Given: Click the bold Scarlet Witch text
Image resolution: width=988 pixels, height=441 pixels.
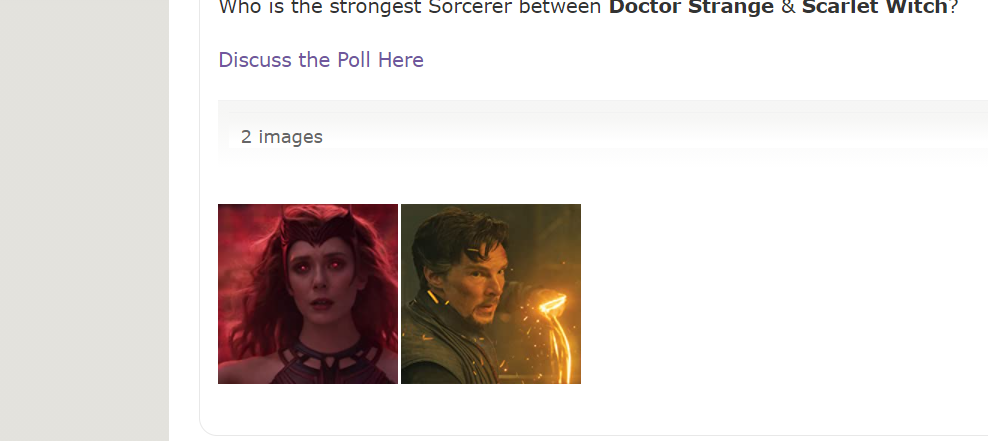Looking at the screenshot, I should 874,7.
